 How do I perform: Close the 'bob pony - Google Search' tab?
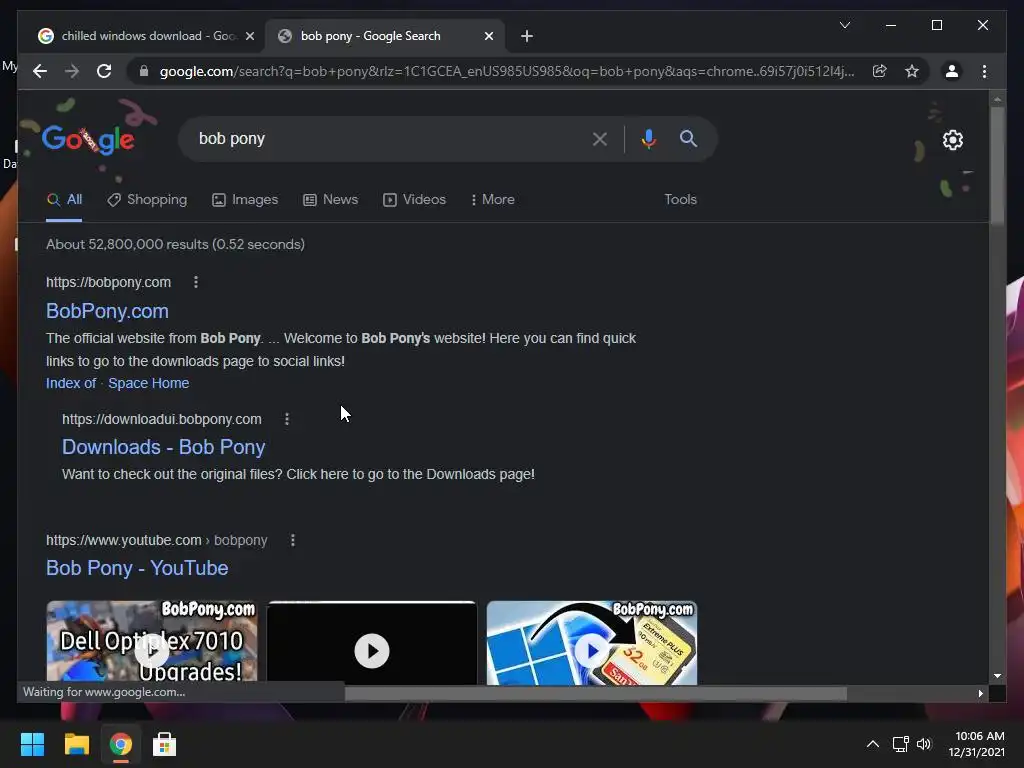488,36
